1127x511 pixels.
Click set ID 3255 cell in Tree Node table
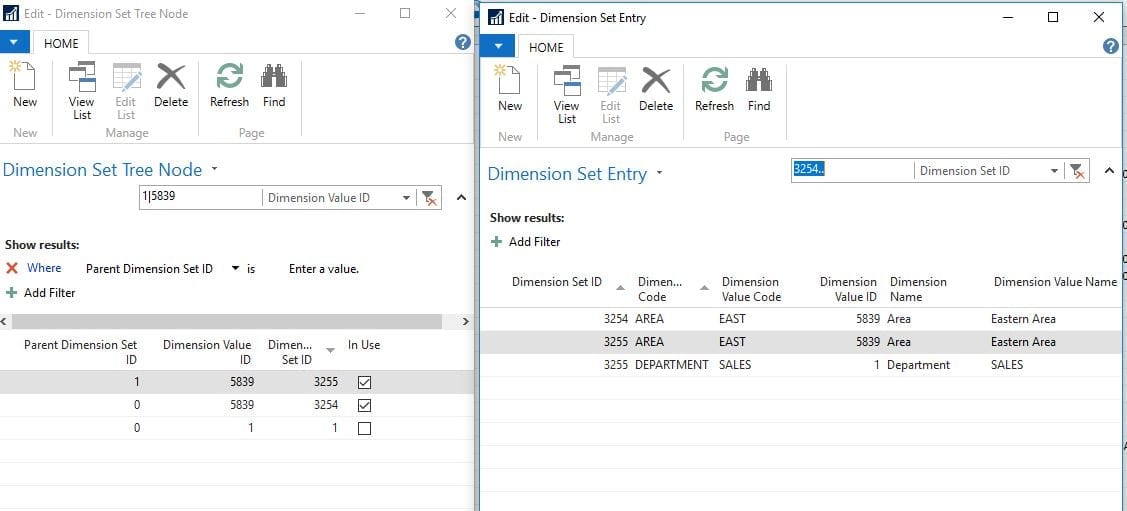(x=326, y=382)
